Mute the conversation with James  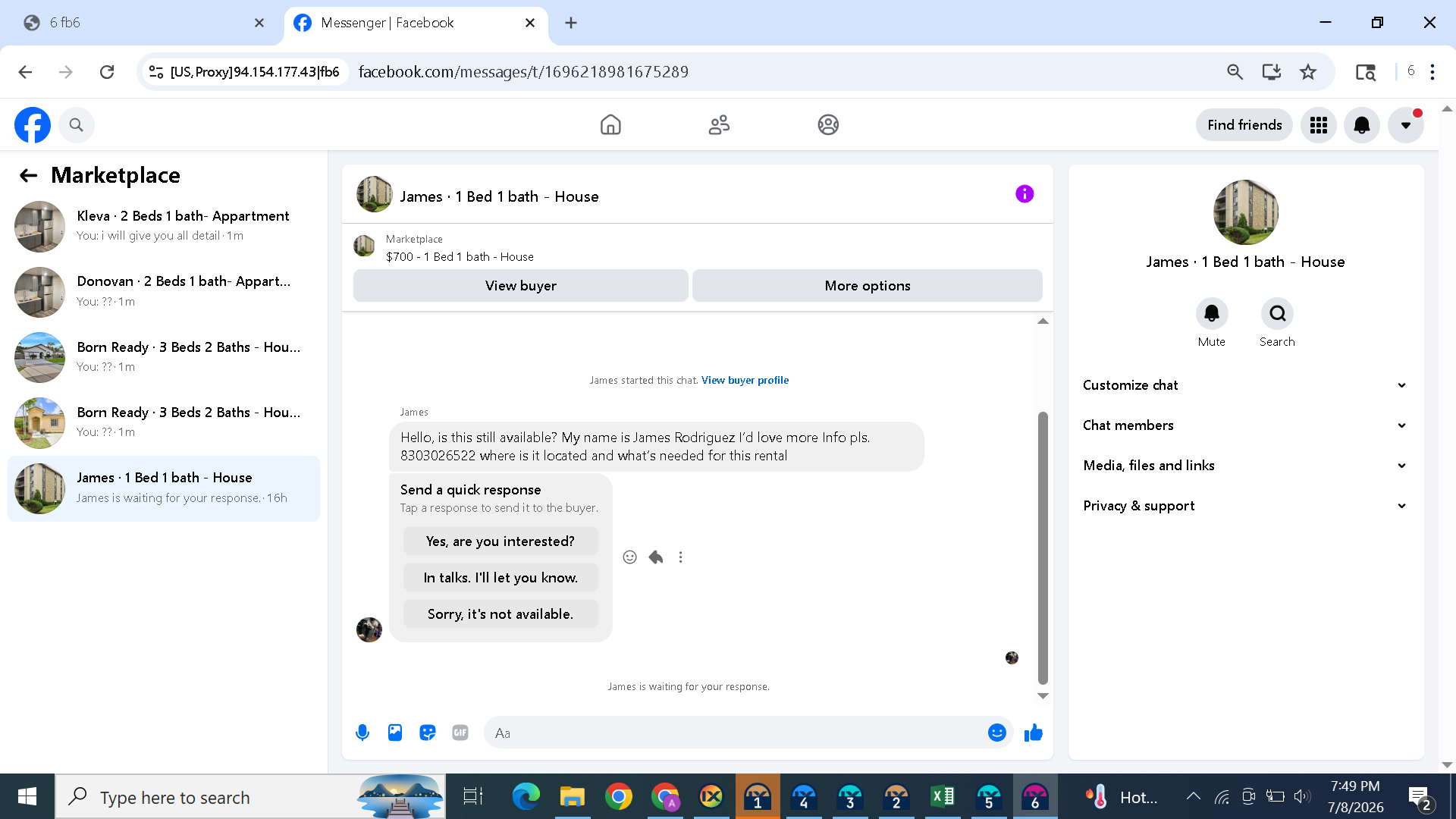1212,313
